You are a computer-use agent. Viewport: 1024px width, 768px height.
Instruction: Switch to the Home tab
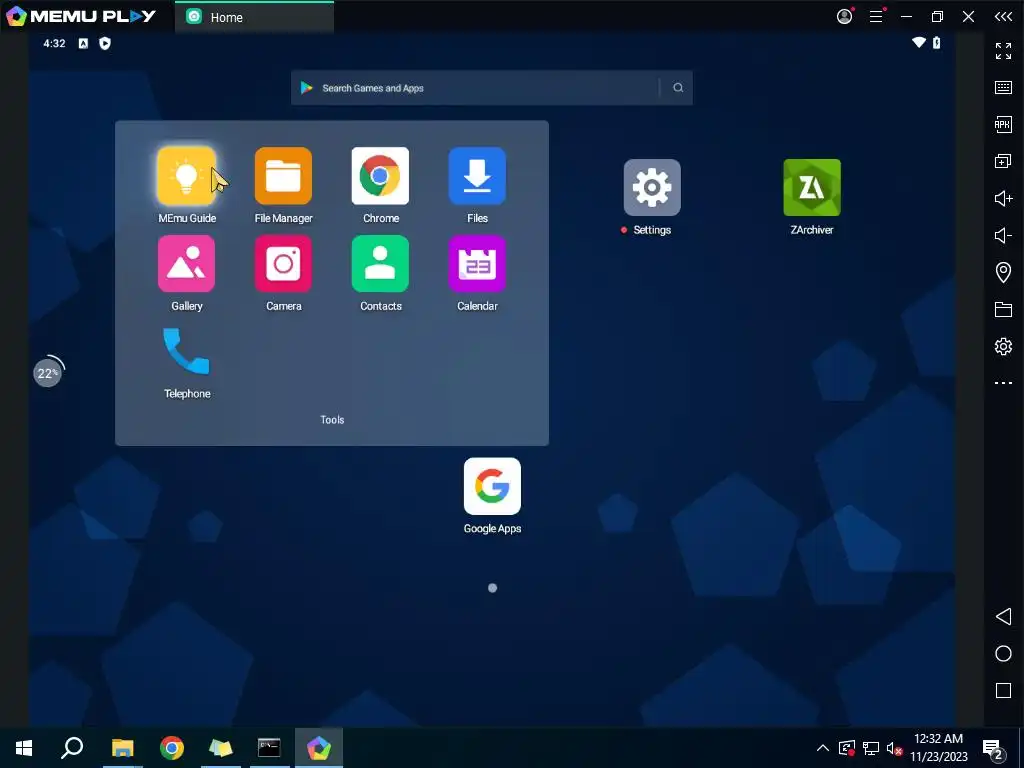coord(255,18)
